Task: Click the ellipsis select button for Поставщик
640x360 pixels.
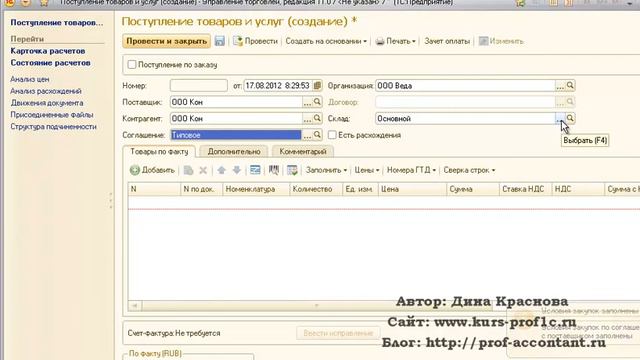Action: point(307,102)
